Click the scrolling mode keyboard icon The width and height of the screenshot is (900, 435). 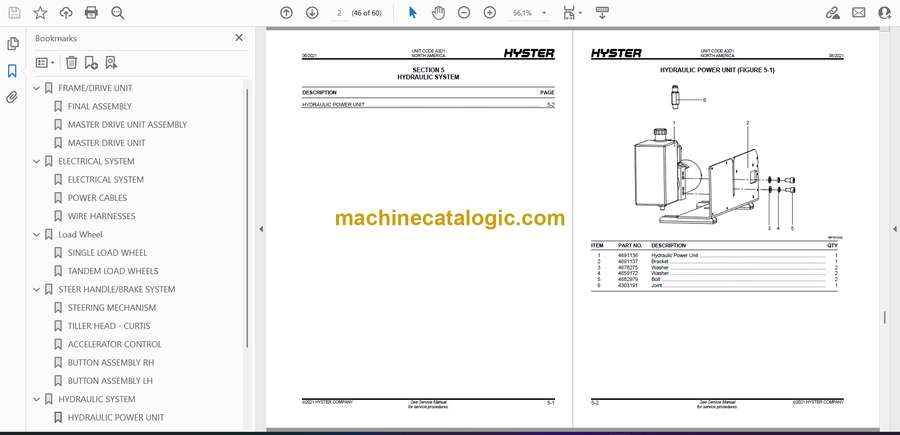602,13
